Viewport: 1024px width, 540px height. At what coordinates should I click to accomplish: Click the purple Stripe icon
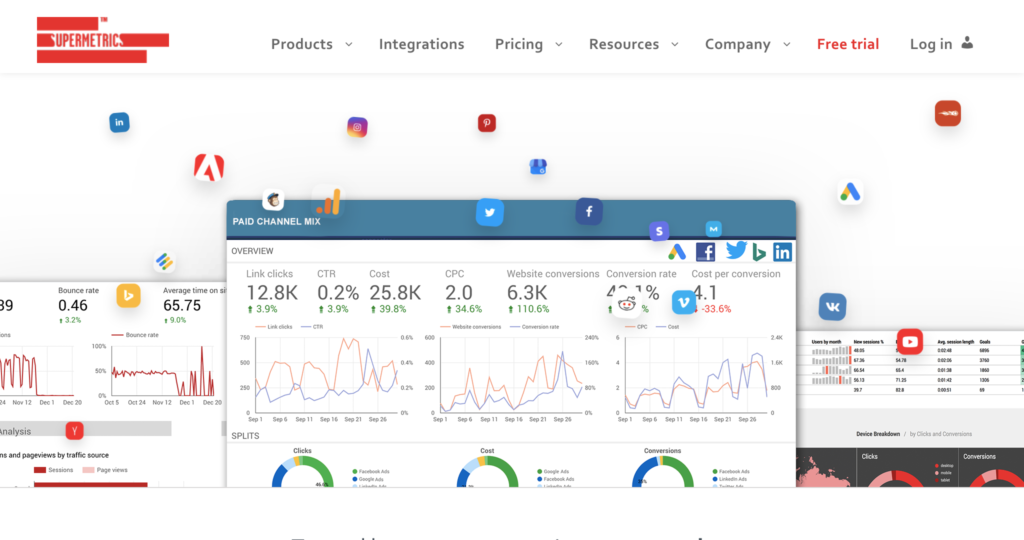[658, 232]
